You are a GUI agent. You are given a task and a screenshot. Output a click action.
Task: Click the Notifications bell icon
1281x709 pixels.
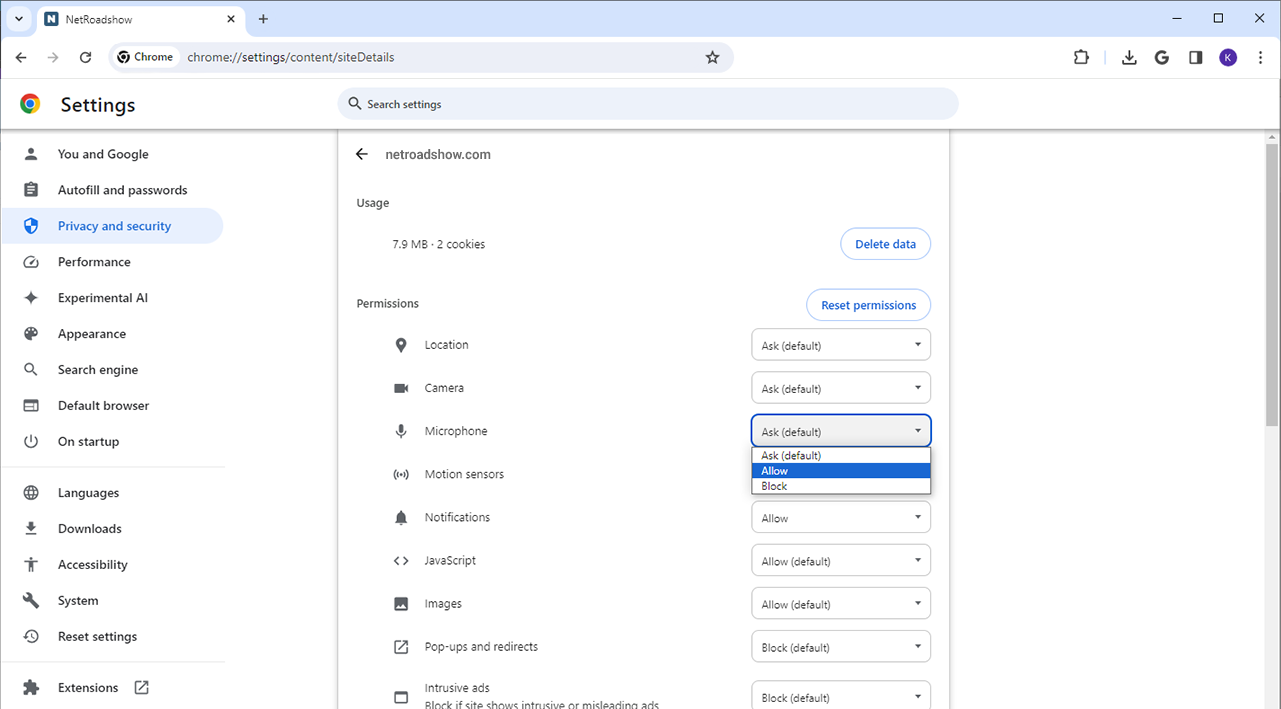coord(401,516)
